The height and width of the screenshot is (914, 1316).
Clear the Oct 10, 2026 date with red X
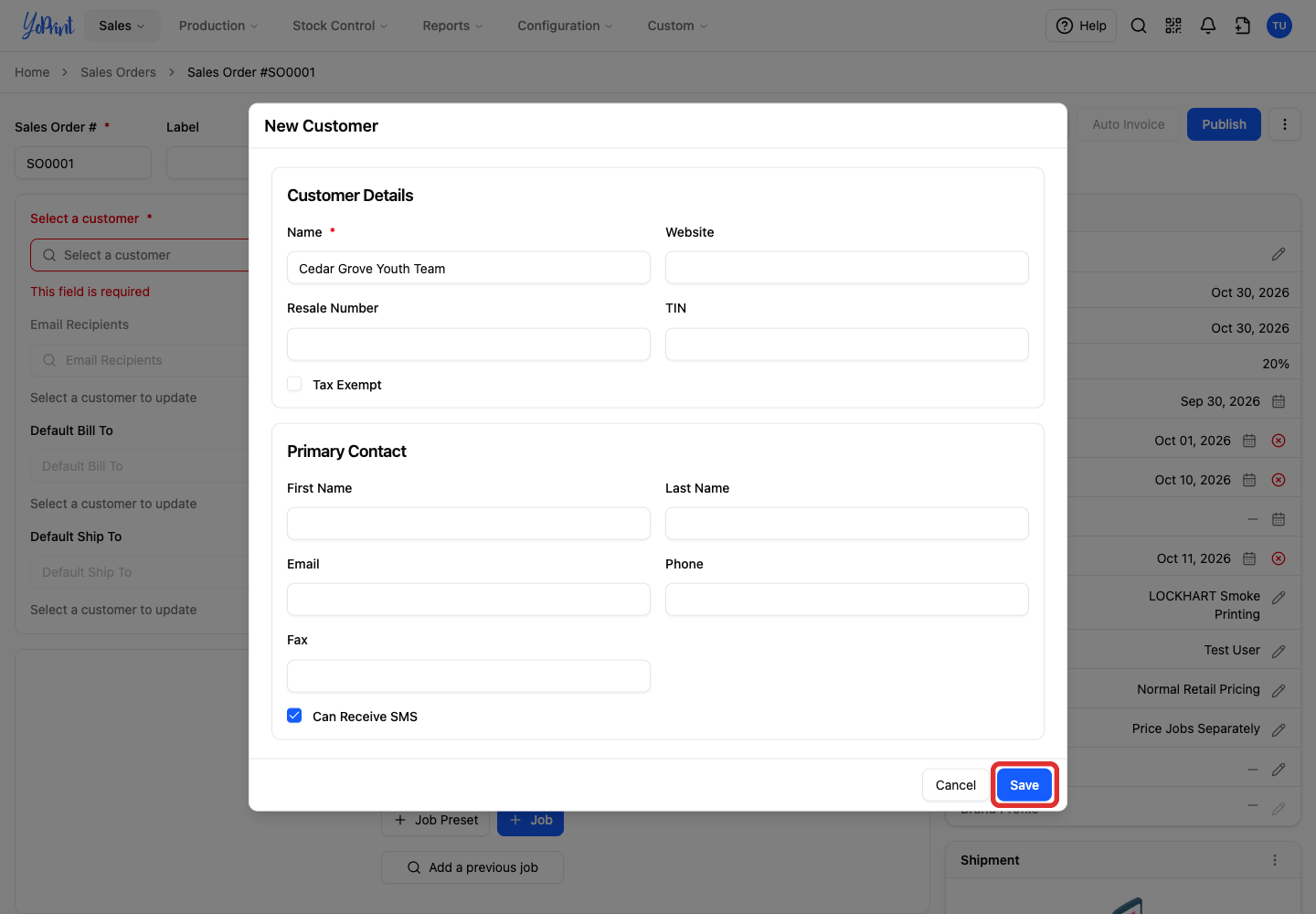pyautogui.click(x=1279, y=480)
